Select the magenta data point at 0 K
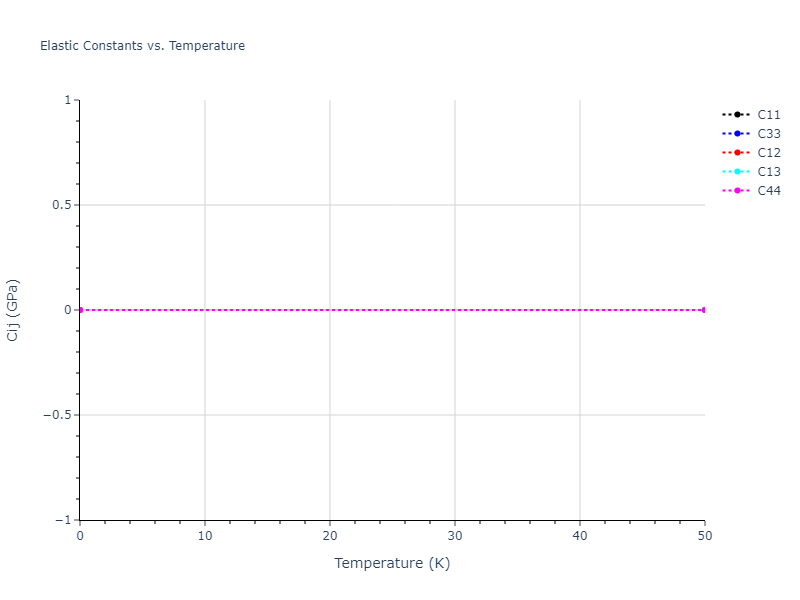This screenshot has width=800, height=600. click(x=80, y=310)
